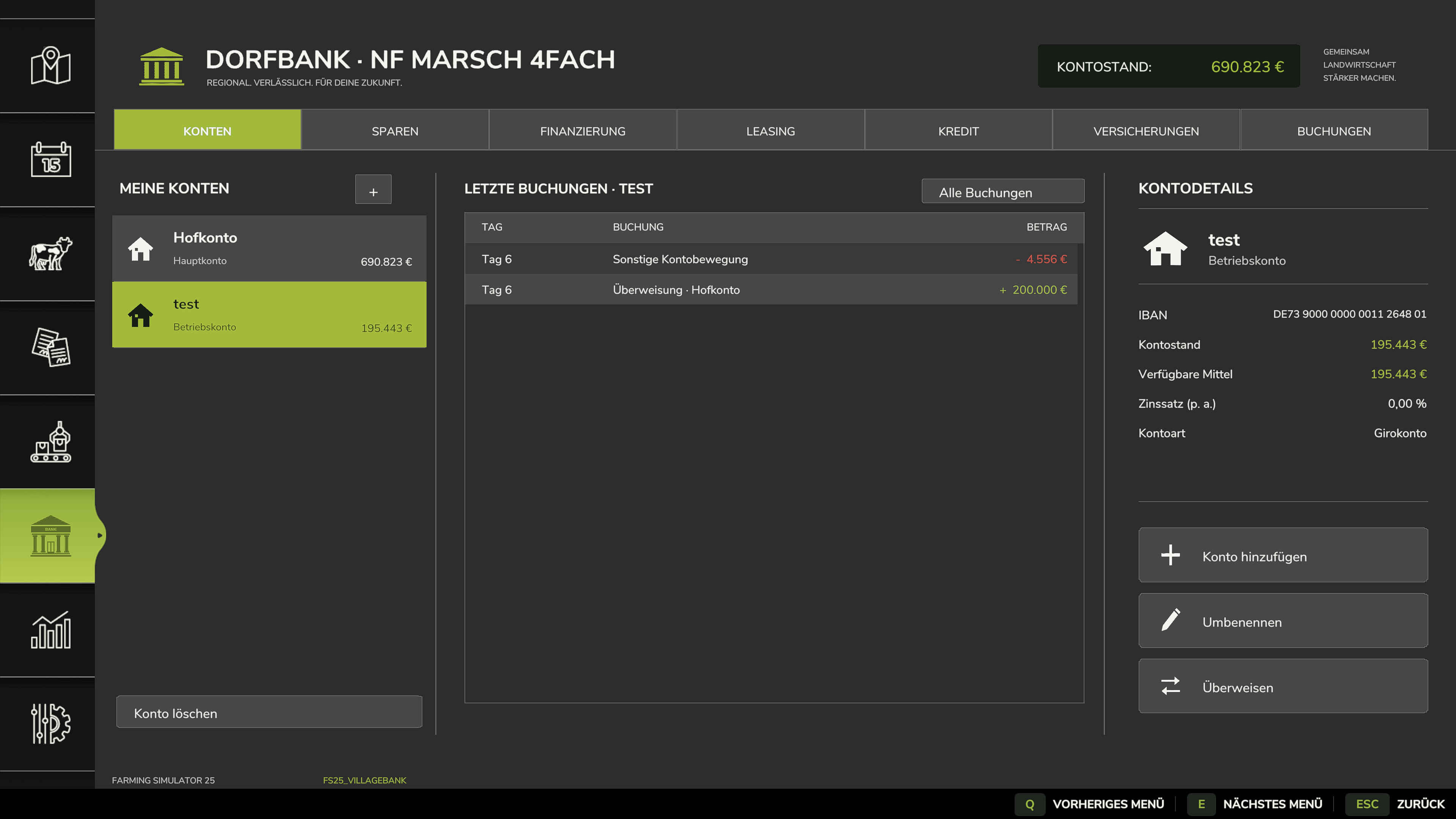The image size is (1456, 819).
Task: Open the Kredit tab
Action: coord(958,130)
